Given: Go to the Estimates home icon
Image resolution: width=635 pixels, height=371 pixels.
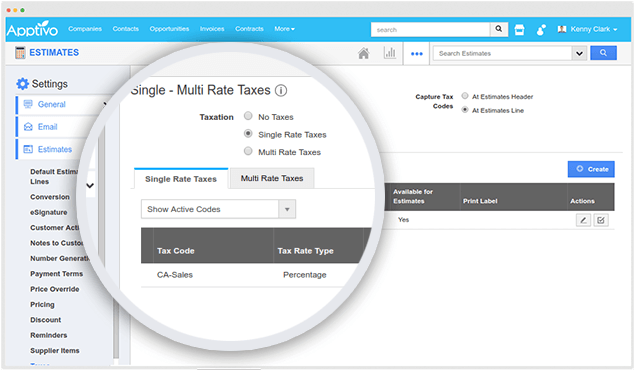Looking at the screenshot, I should [x=364, y=53].
